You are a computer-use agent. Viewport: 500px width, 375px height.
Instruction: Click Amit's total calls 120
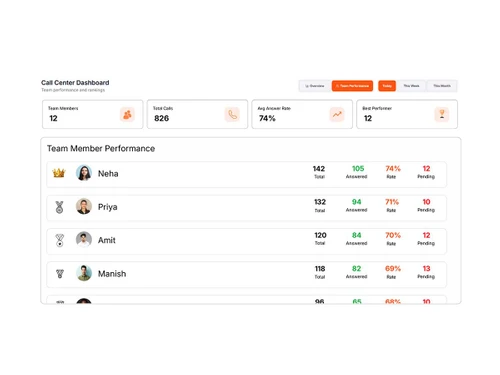[320, 235]
